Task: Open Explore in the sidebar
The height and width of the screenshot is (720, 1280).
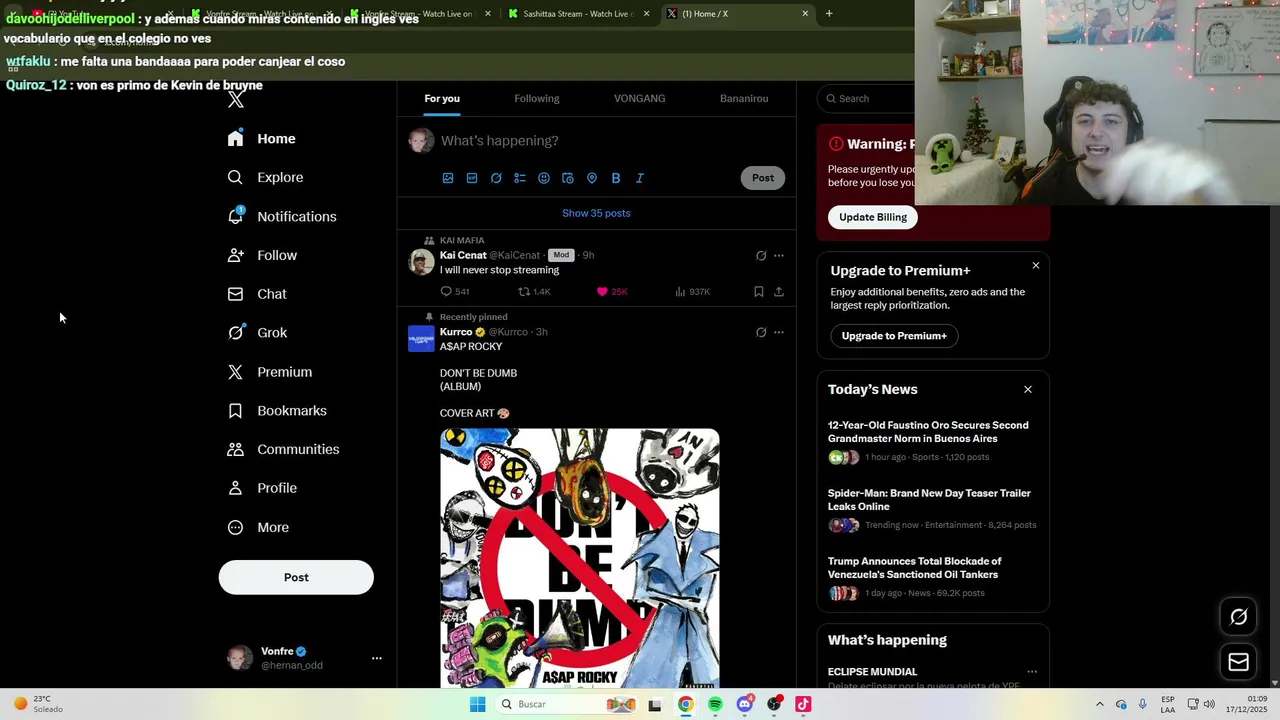Action: [x=265, y=177]
